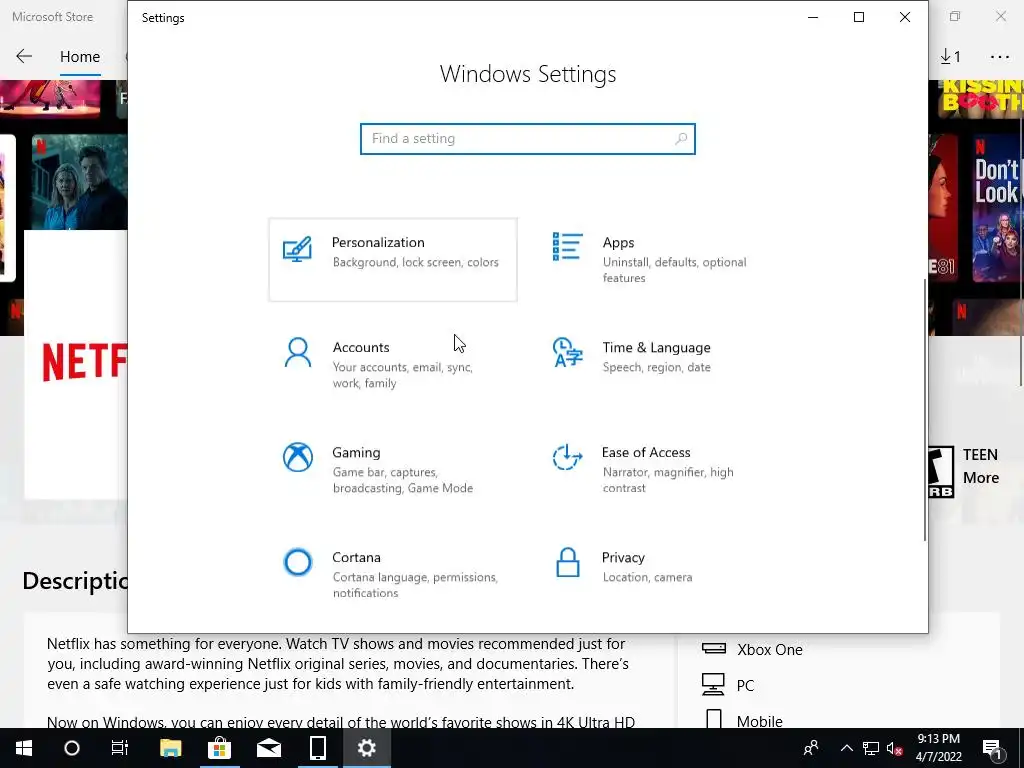Click the 'Windows Settings' title text
Screen dimensions: 1024x768
[528, 74]
